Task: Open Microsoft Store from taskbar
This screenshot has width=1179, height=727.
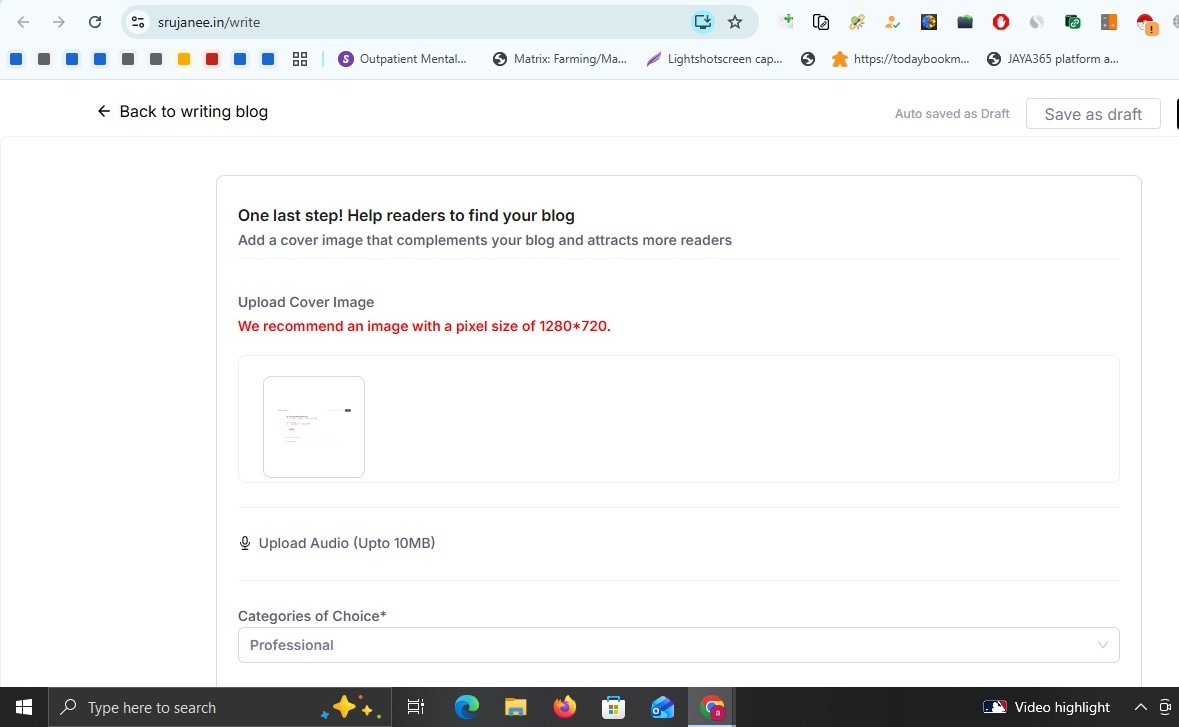Action: [x=614, y=707]
